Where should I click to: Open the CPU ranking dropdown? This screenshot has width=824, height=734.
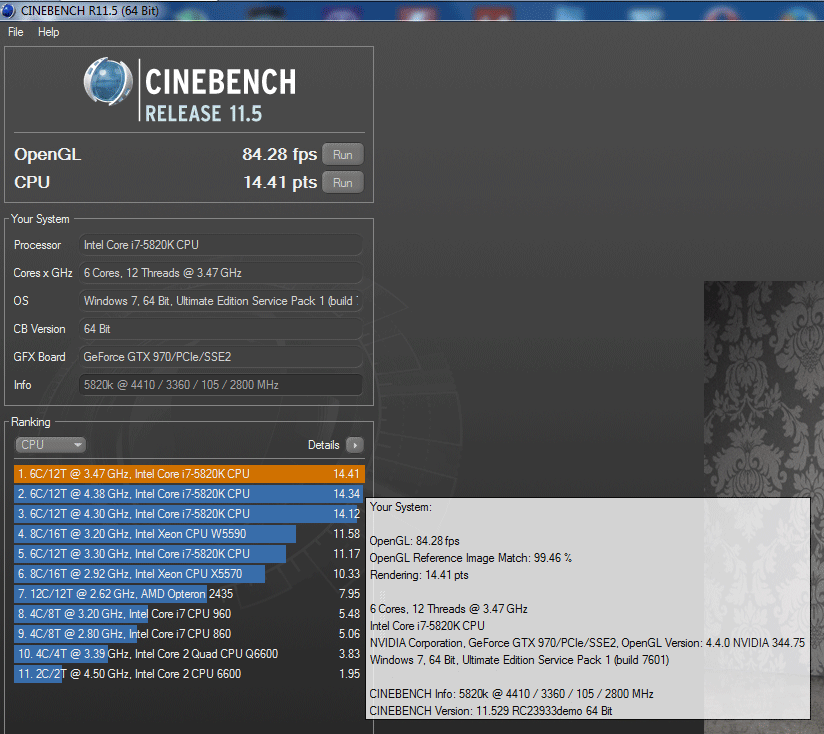(x=50, y=445)
